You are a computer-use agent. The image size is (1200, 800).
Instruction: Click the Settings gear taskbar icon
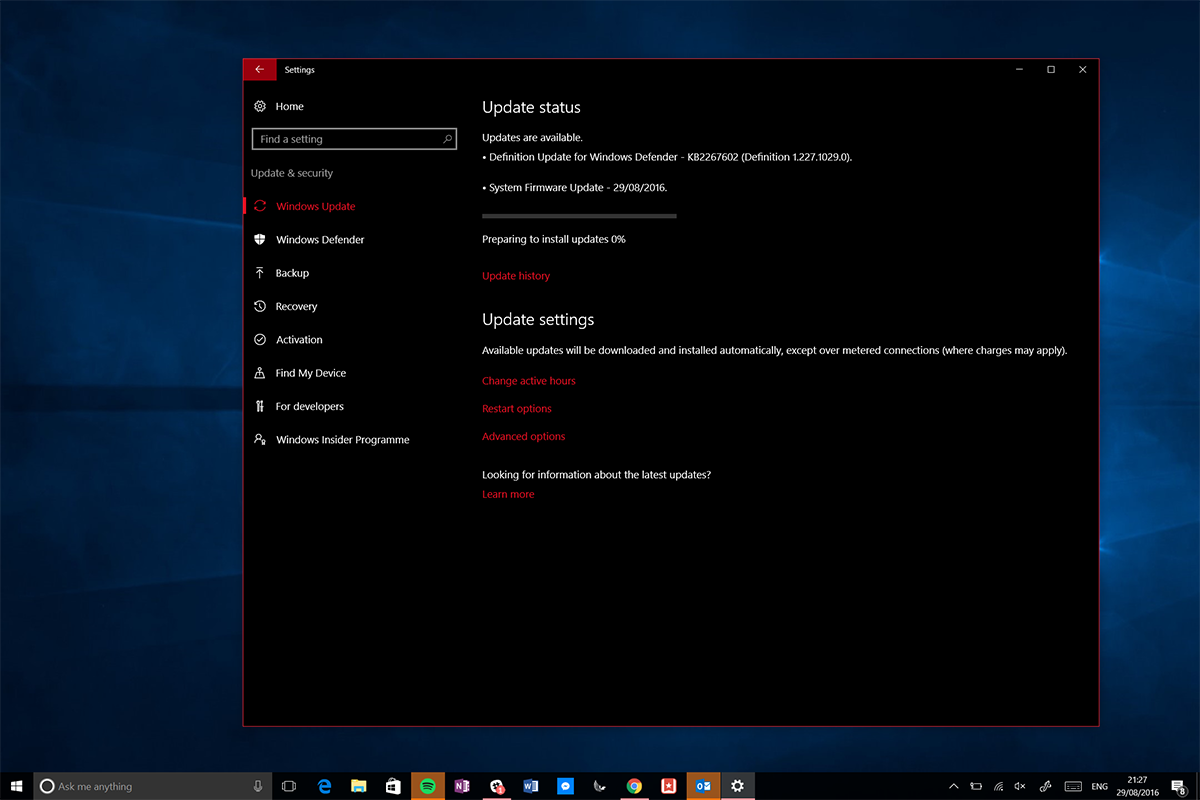click(737, 786)
